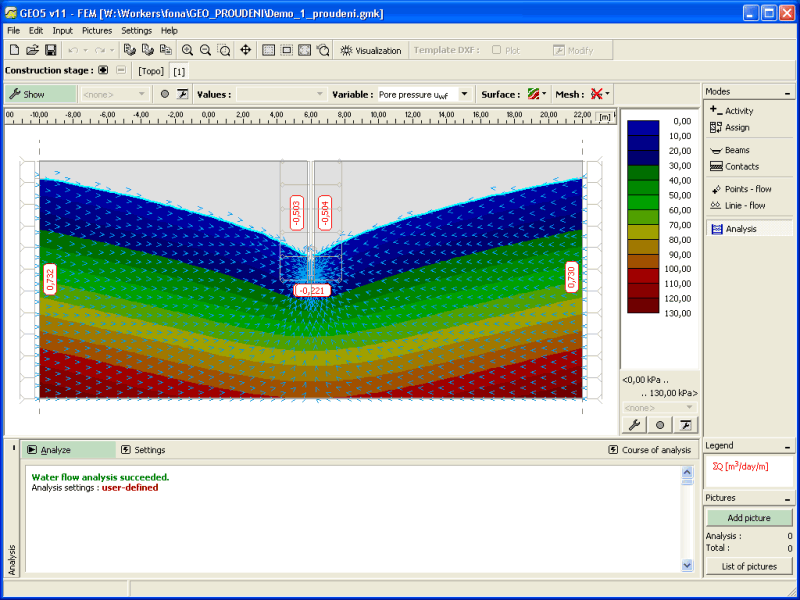Switch to Activity mode
Screen dimensions: 800x600
pos(731,111)
